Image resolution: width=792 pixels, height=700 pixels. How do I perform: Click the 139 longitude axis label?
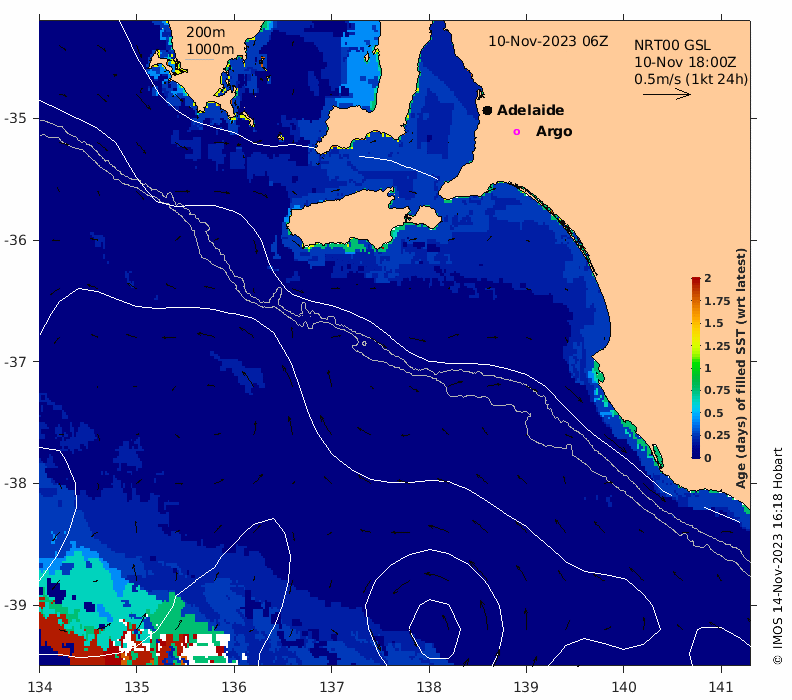coord(527,687)
